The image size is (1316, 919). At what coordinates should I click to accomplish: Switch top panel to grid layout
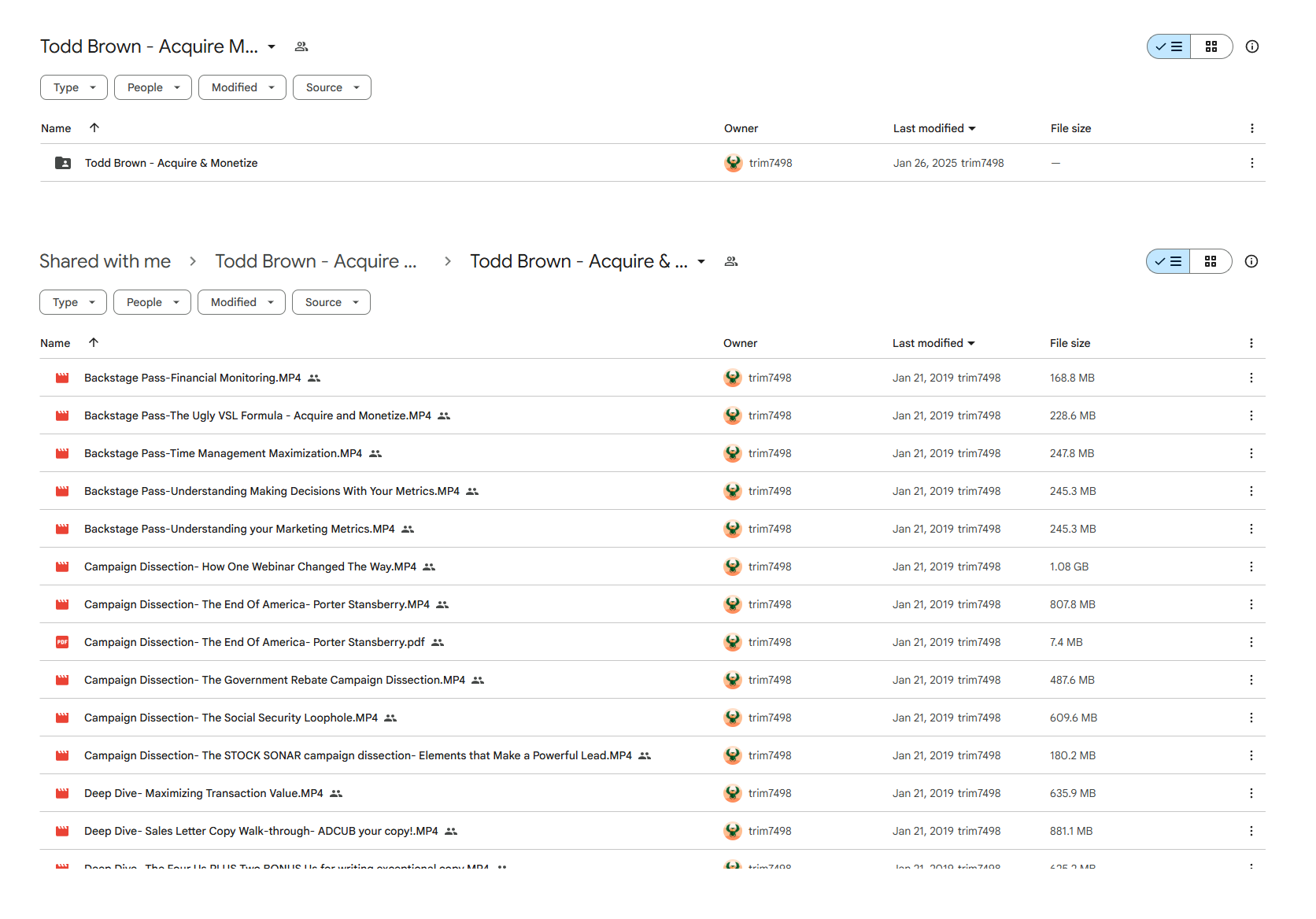point(1211,46)
